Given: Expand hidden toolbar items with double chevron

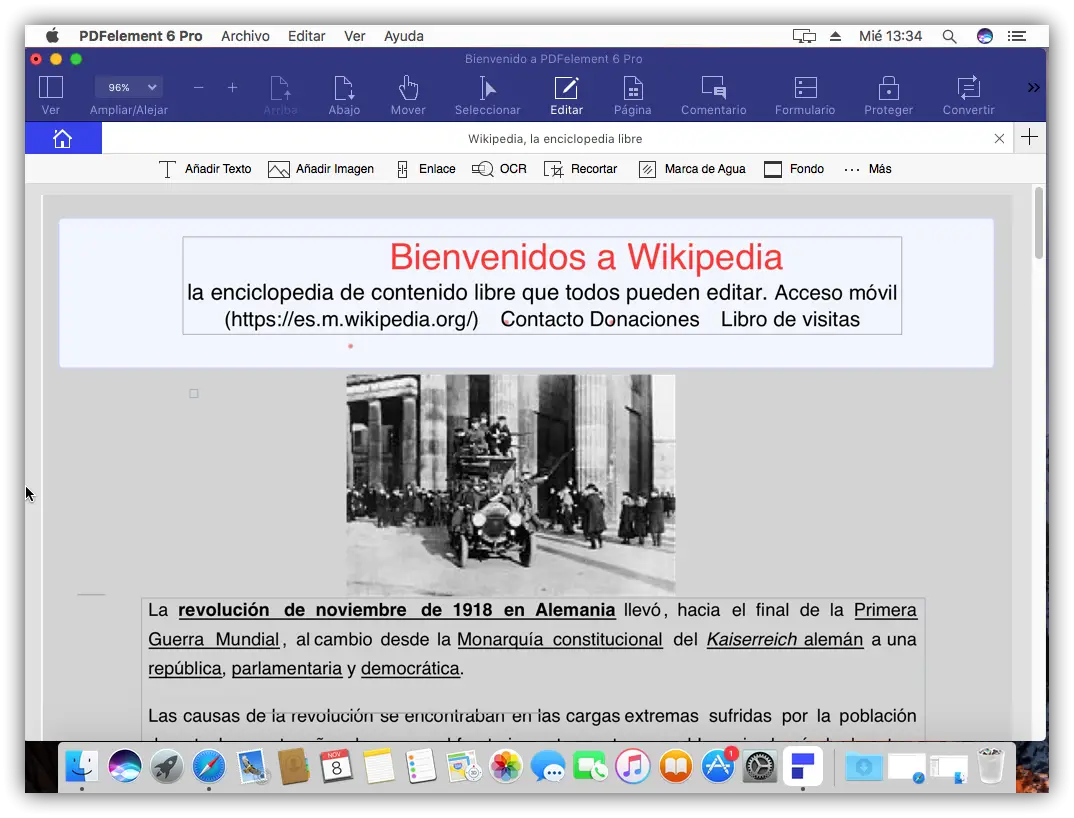Looking at the screenshot, I should [1033, 88].
